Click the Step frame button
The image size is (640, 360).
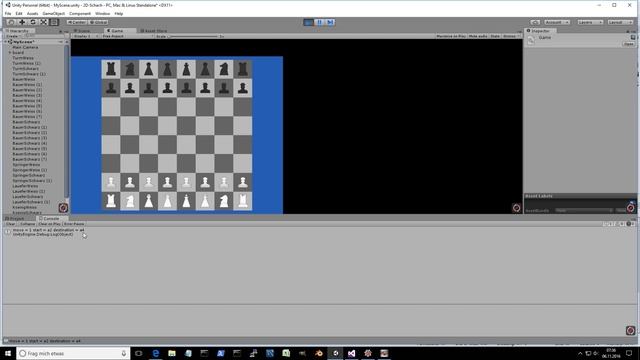tap(330, 22)
